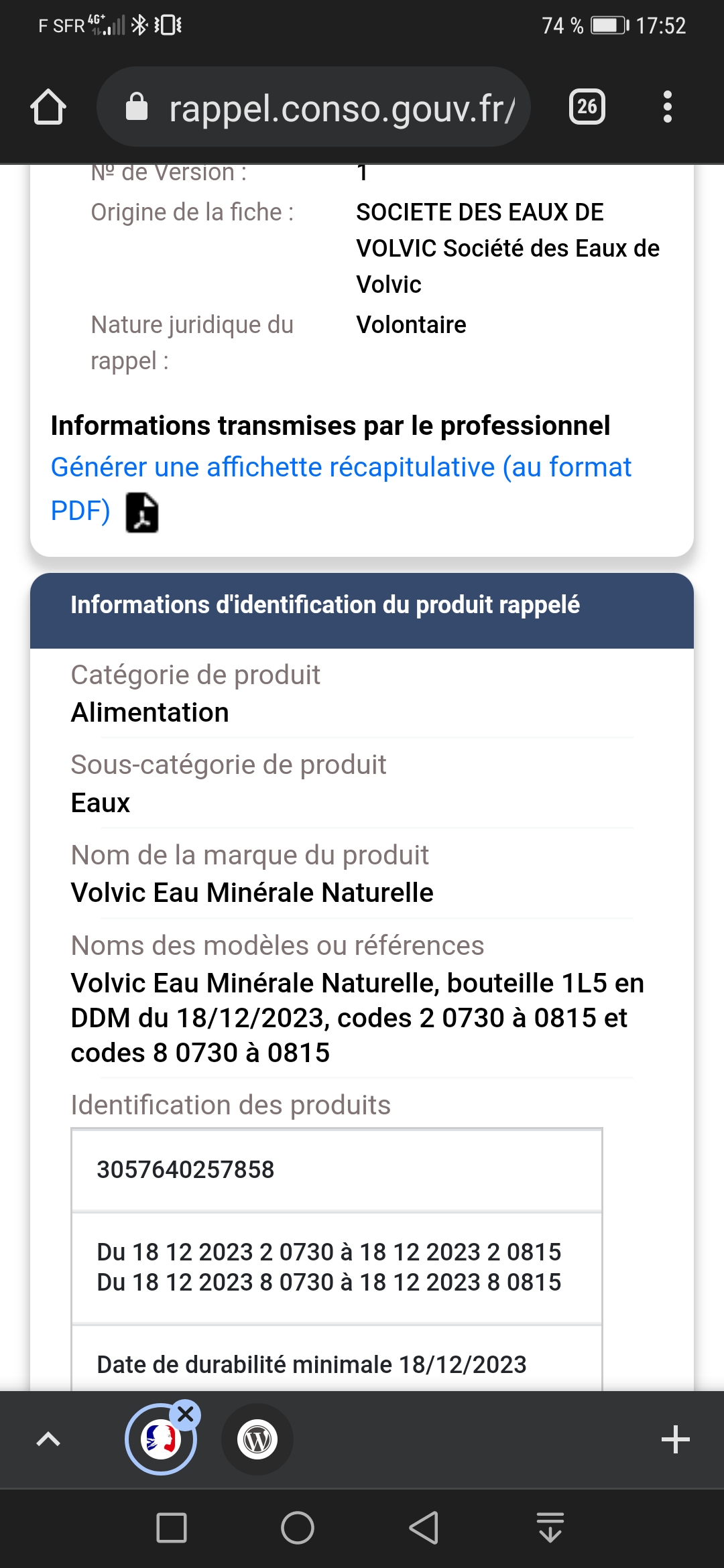Tap the rappel.conso.gouv.fr address bar

click(x=314, y=107)
